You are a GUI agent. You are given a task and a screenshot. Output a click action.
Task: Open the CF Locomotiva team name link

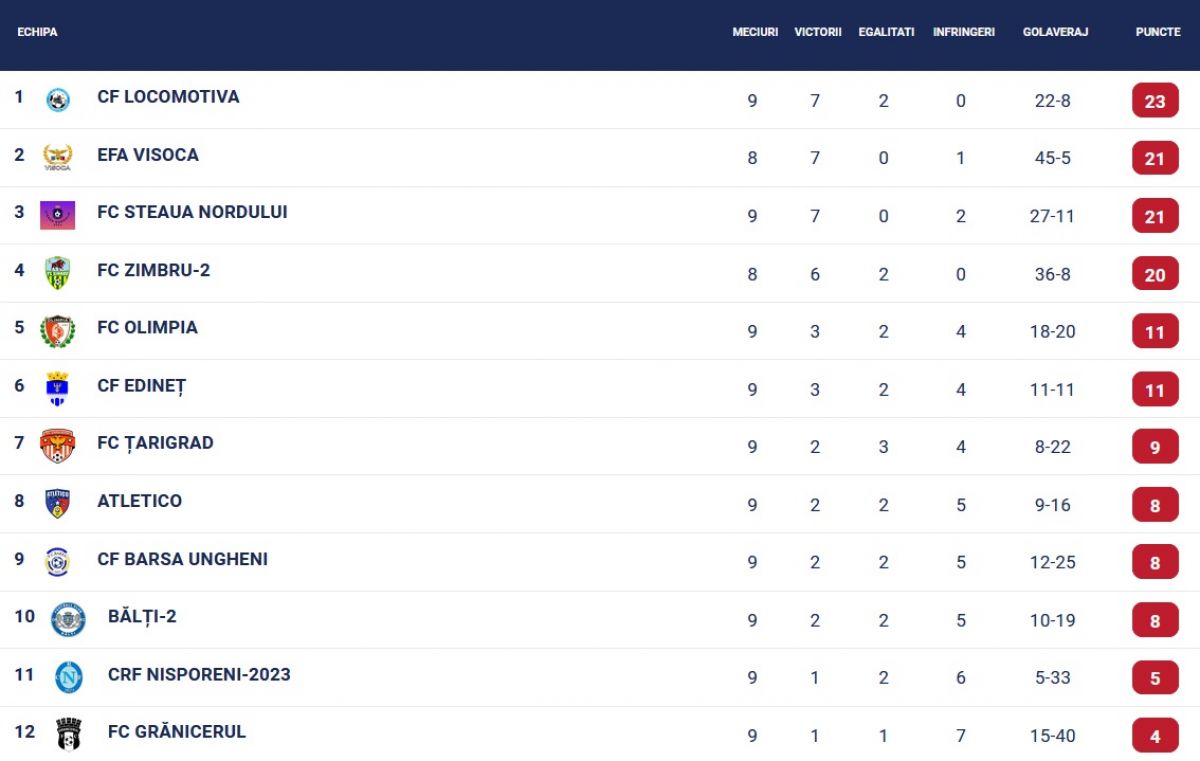click(168, 97)
